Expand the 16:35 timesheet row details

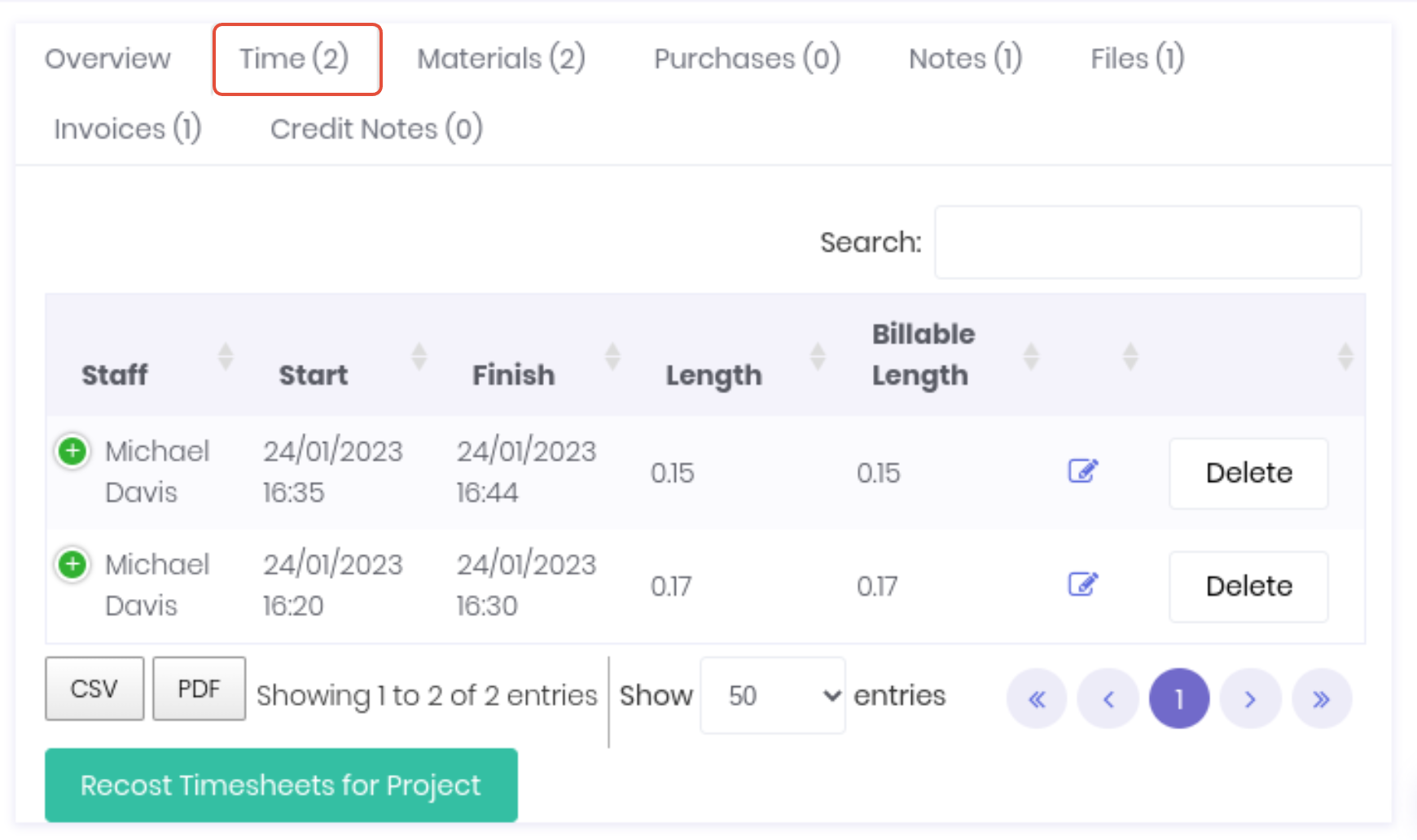(72, 451)
